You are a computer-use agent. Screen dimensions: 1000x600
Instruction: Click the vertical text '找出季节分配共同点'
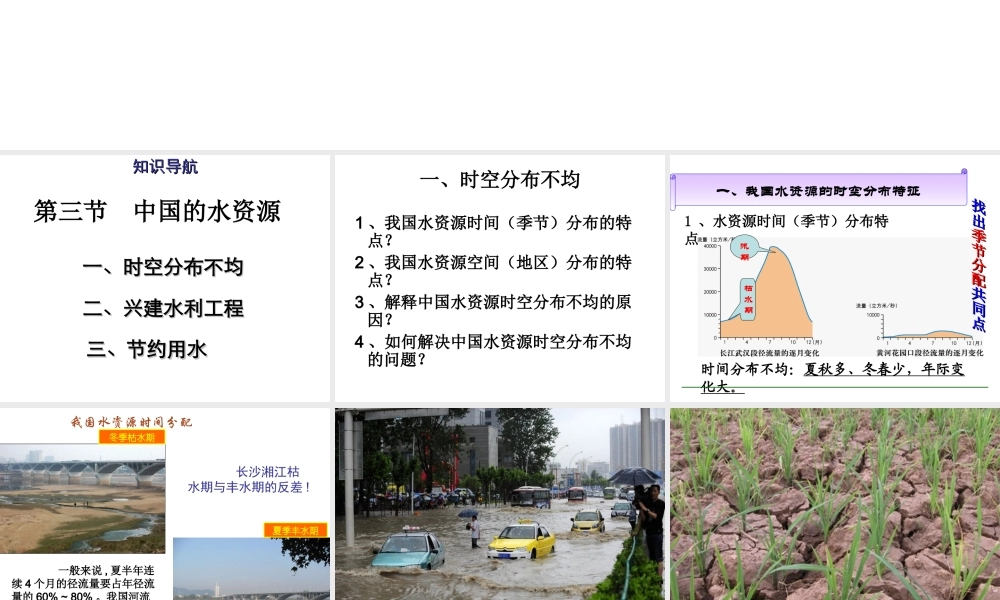(978, 265)
